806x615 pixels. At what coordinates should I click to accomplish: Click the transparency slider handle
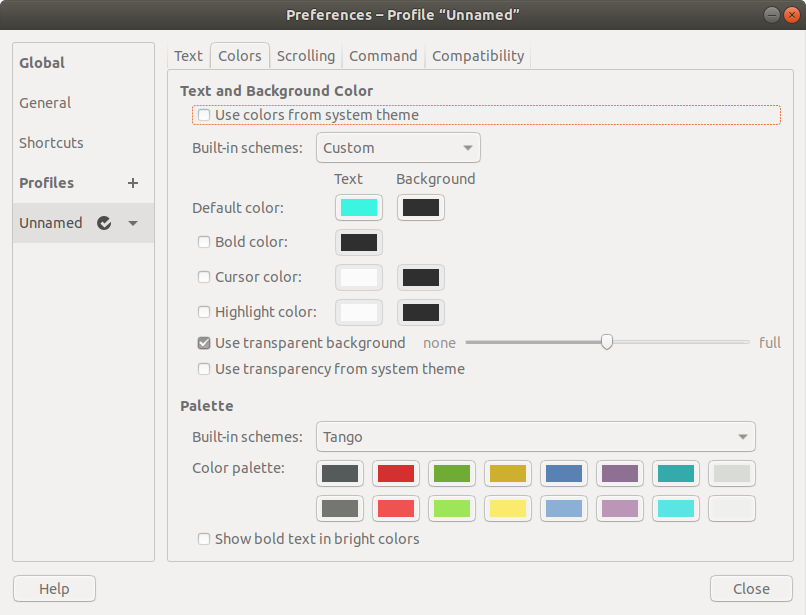pos(607,342)
